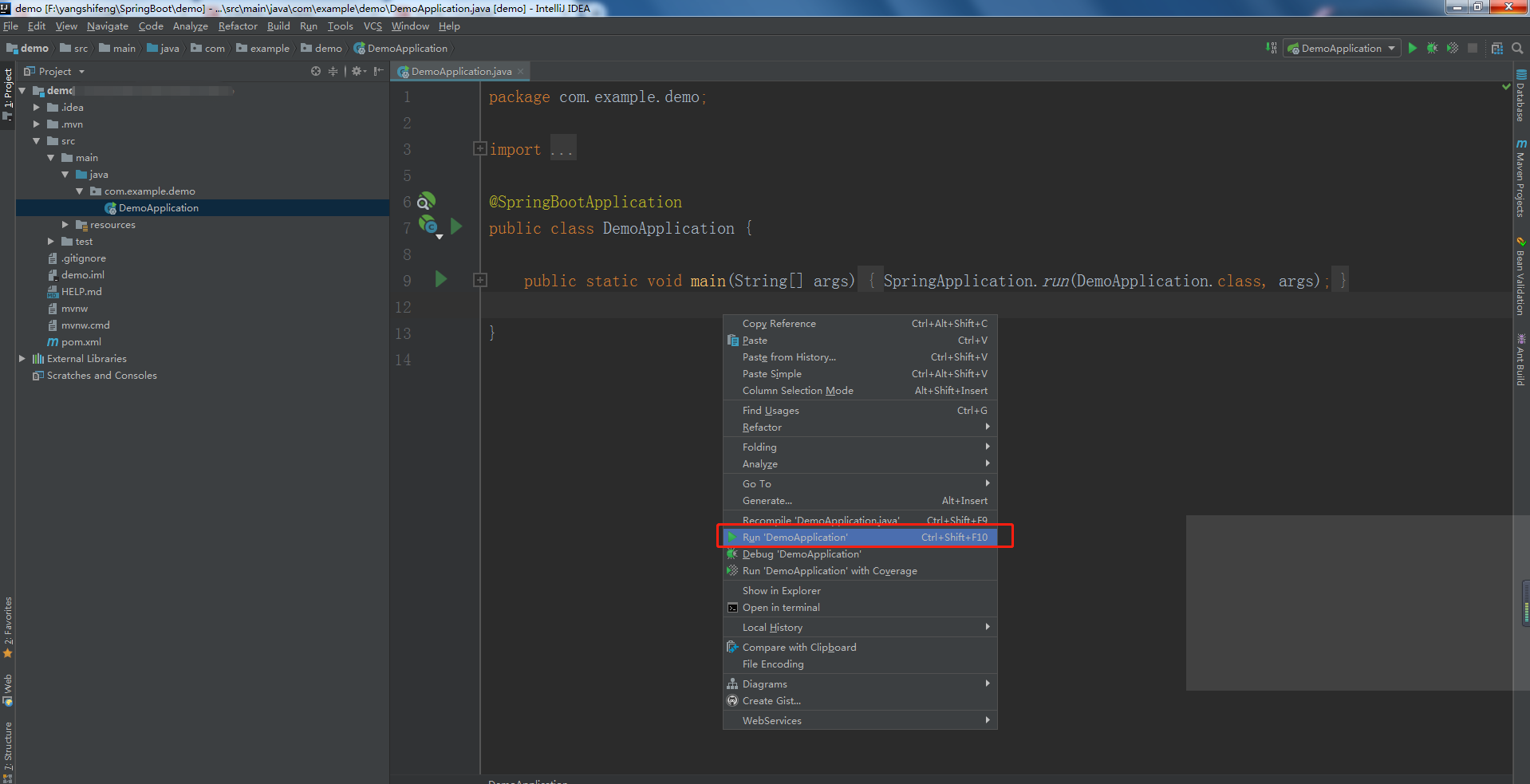Screen dimensions: 1530x784
Task: Click the Scroll from Source target icon
Action: pyautogui.click(x=316, y=71)
